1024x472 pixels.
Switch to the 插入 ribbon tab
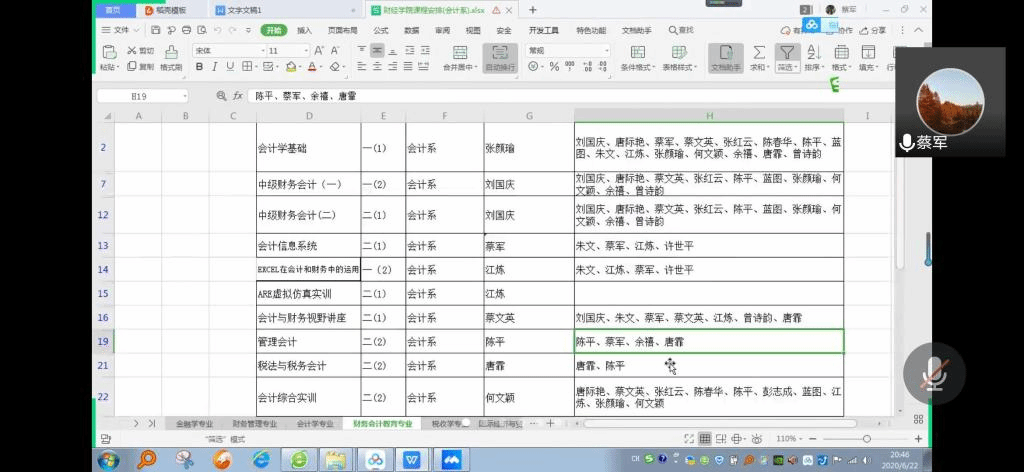tap(304, 30)
